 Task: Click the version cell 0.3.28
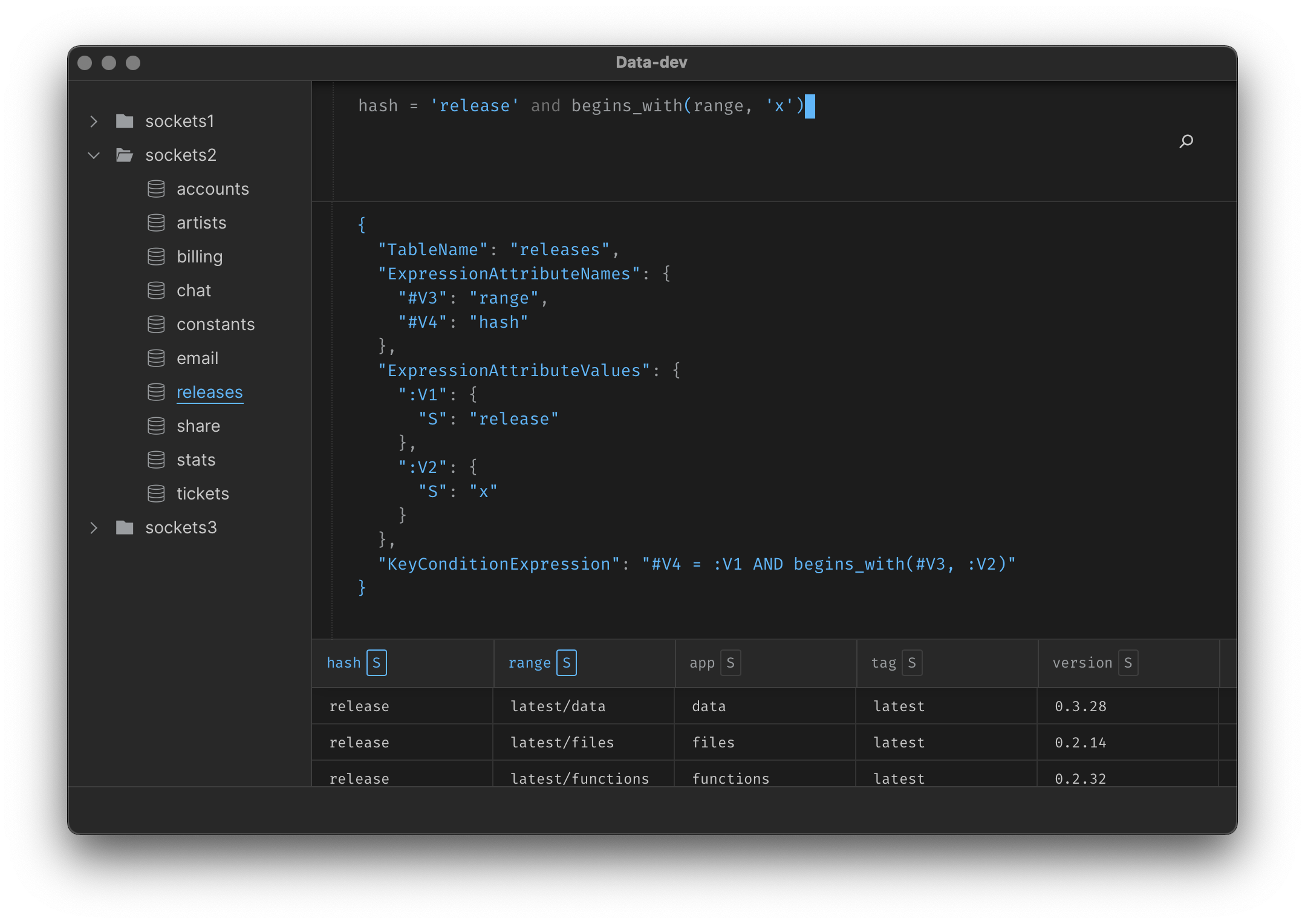tap(1128, 706)
